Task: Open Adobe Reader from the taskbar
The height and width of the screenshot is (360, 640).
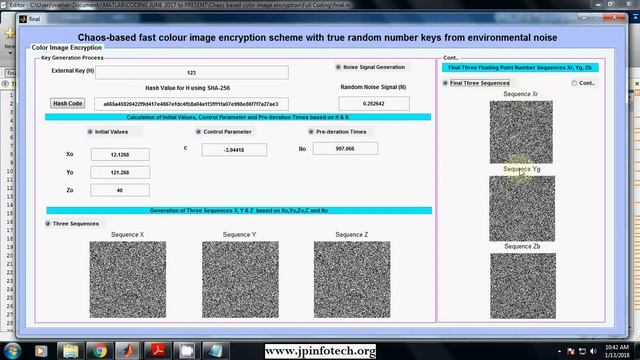Action: pos(158,351)
